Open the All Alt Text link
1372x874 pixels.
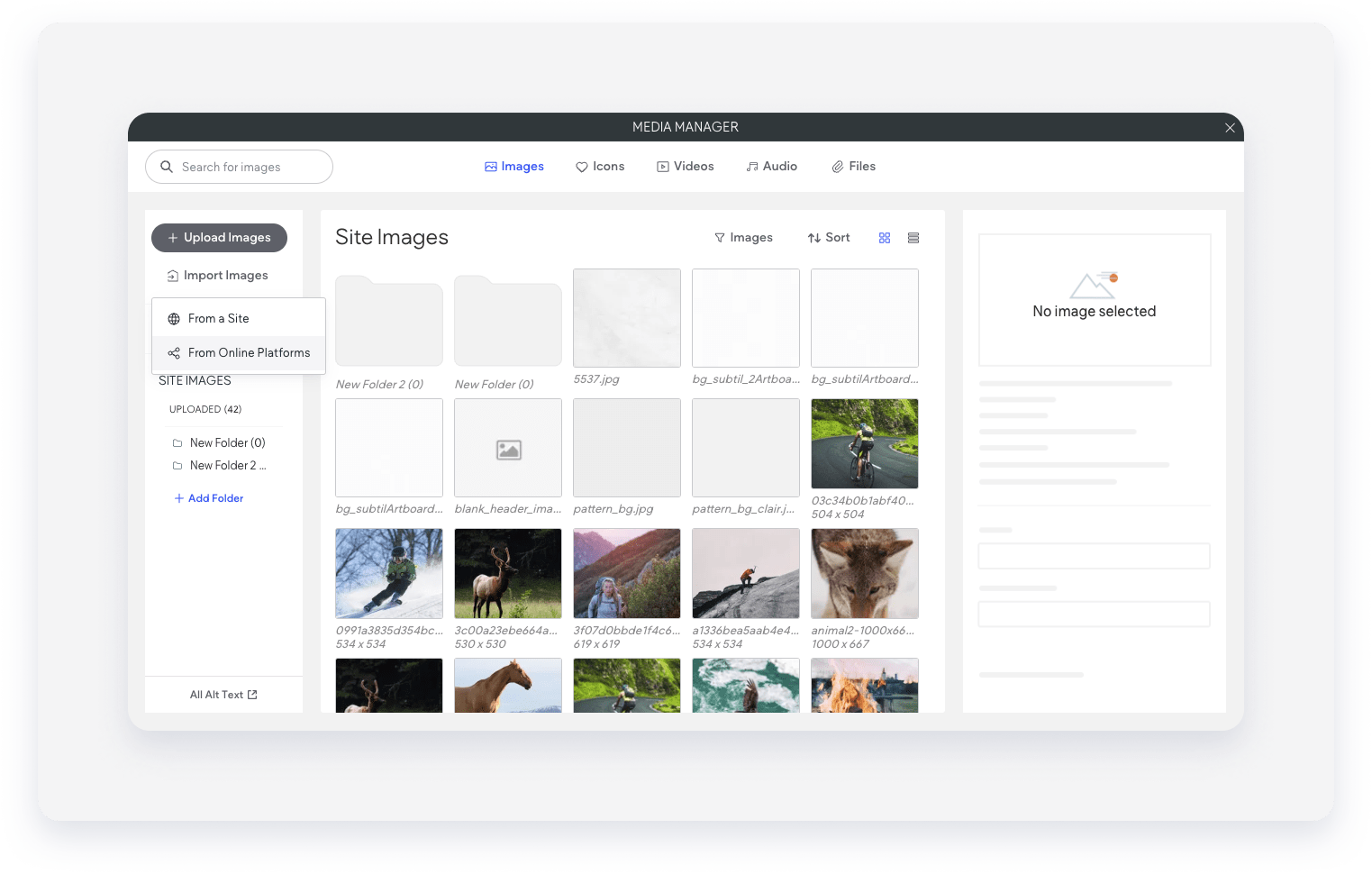click(223, 695)
